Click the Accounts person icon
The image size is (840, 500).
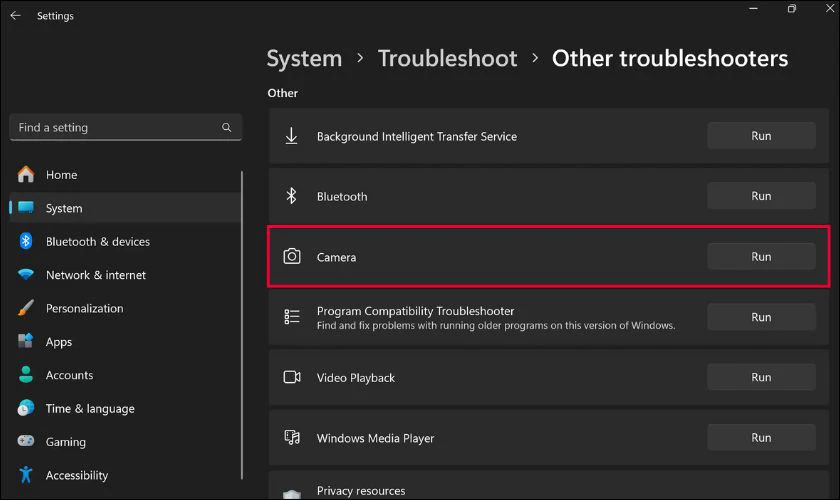click(x=25, y=375)
